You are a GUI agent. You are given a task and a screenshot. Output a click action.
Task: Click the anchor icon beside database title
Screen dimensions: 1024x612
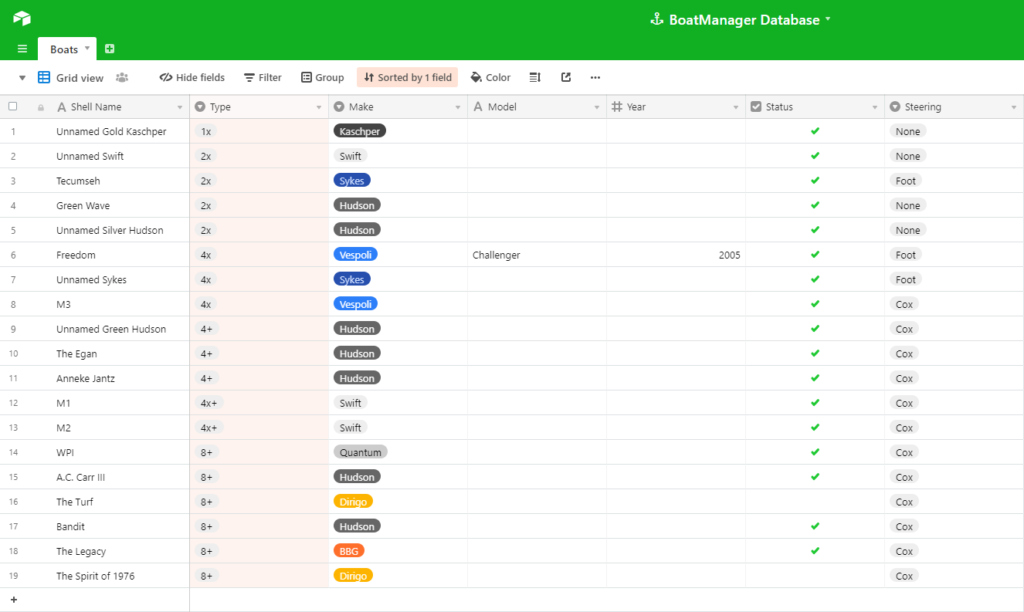tap(656, 19)
